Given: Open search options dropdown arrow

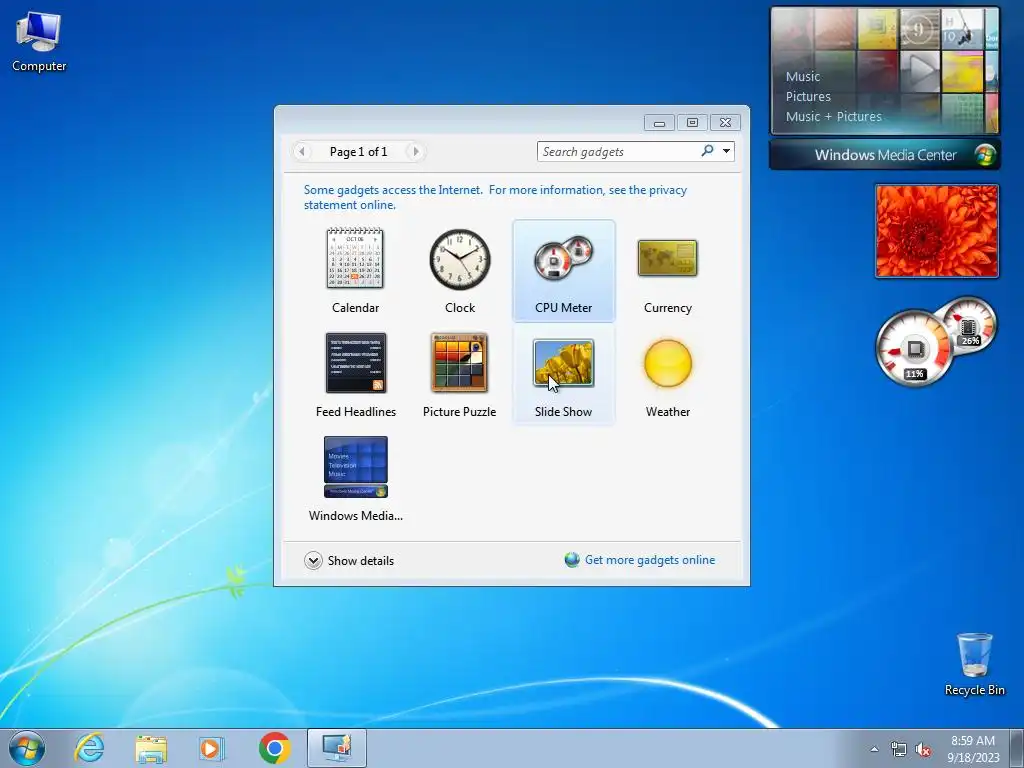Looking at the screenshot, I should coord(726,152).
